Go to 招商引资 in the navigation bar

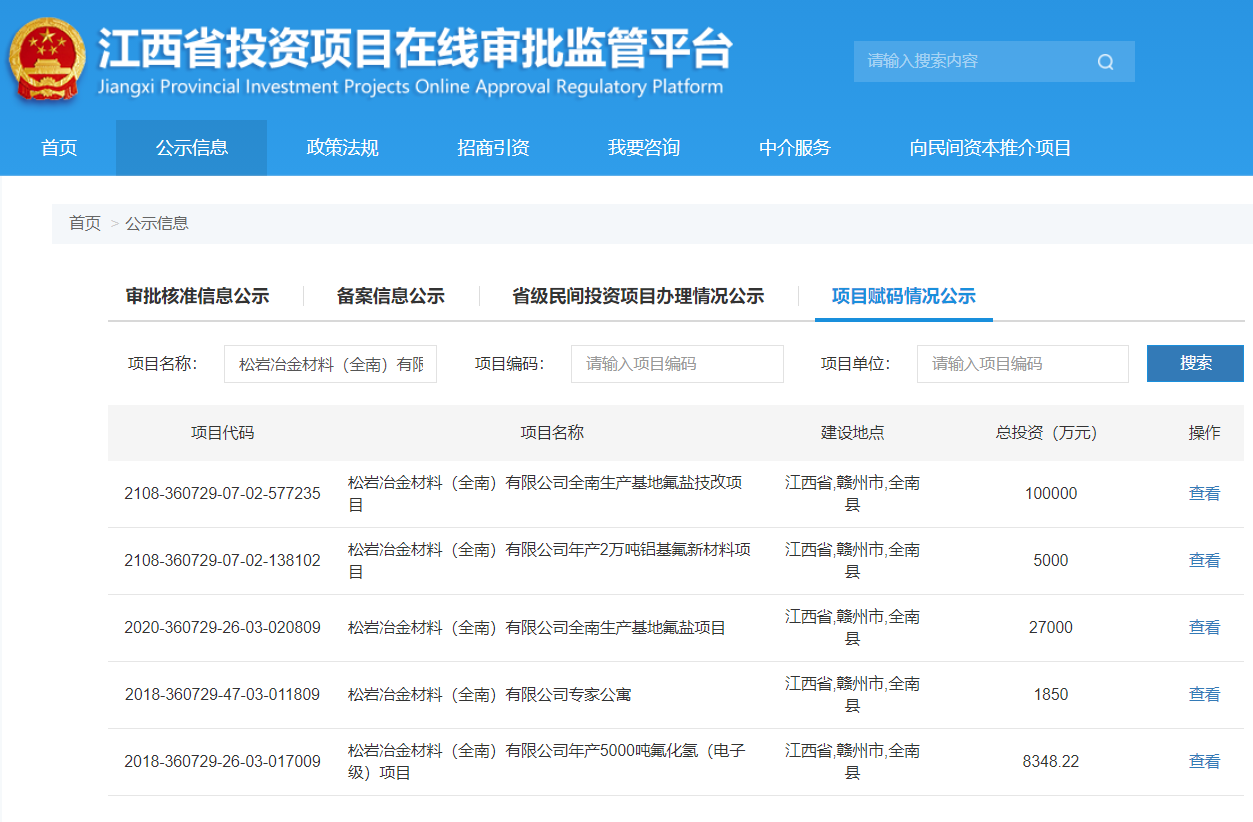493,148
